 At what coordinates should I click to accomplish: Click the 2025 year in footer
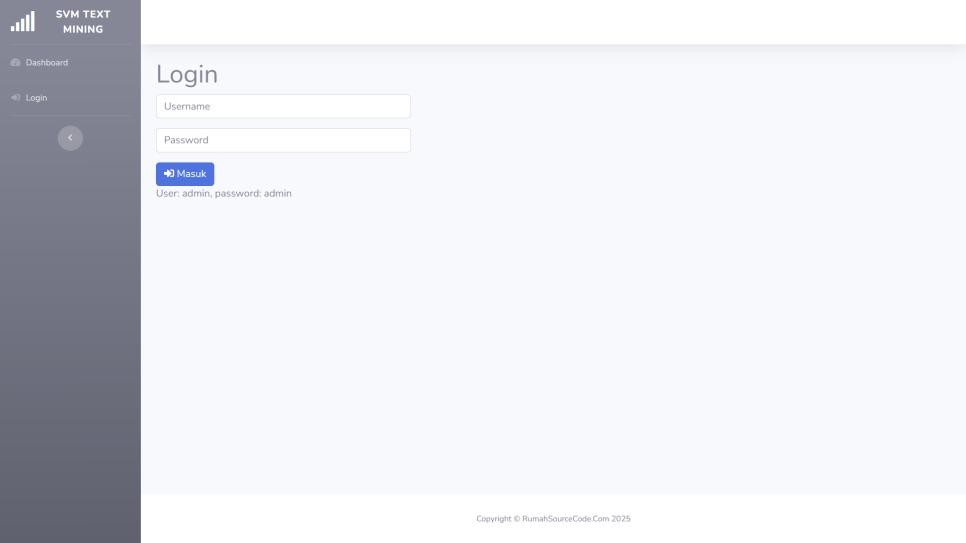point(622,519)
